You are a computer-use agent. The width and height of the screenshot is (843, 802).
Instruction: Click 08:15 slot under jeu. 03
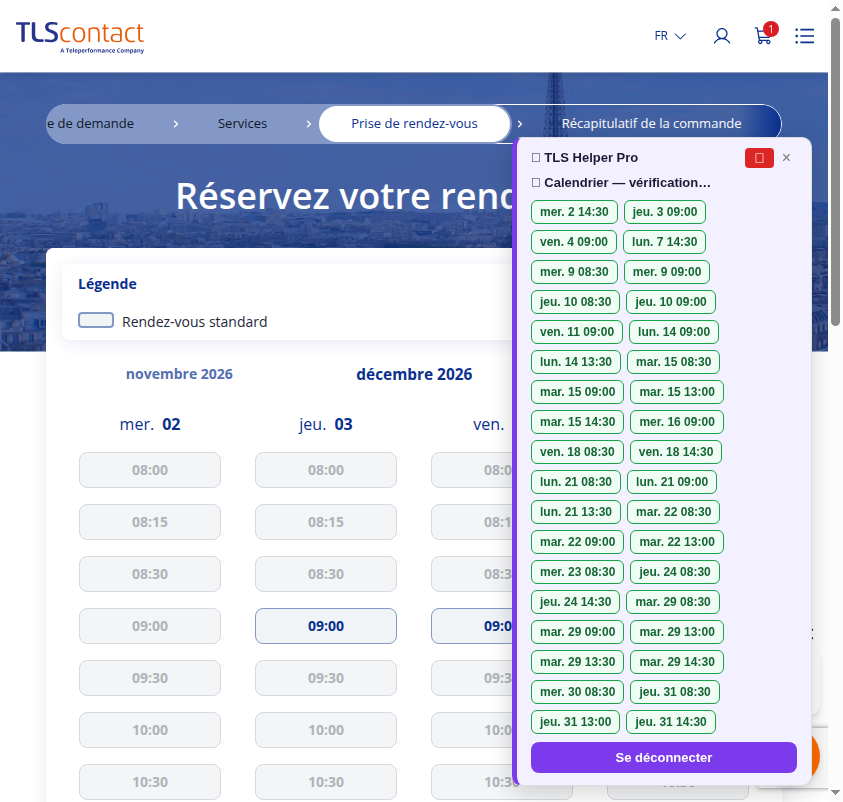click(x=326, y=522)
